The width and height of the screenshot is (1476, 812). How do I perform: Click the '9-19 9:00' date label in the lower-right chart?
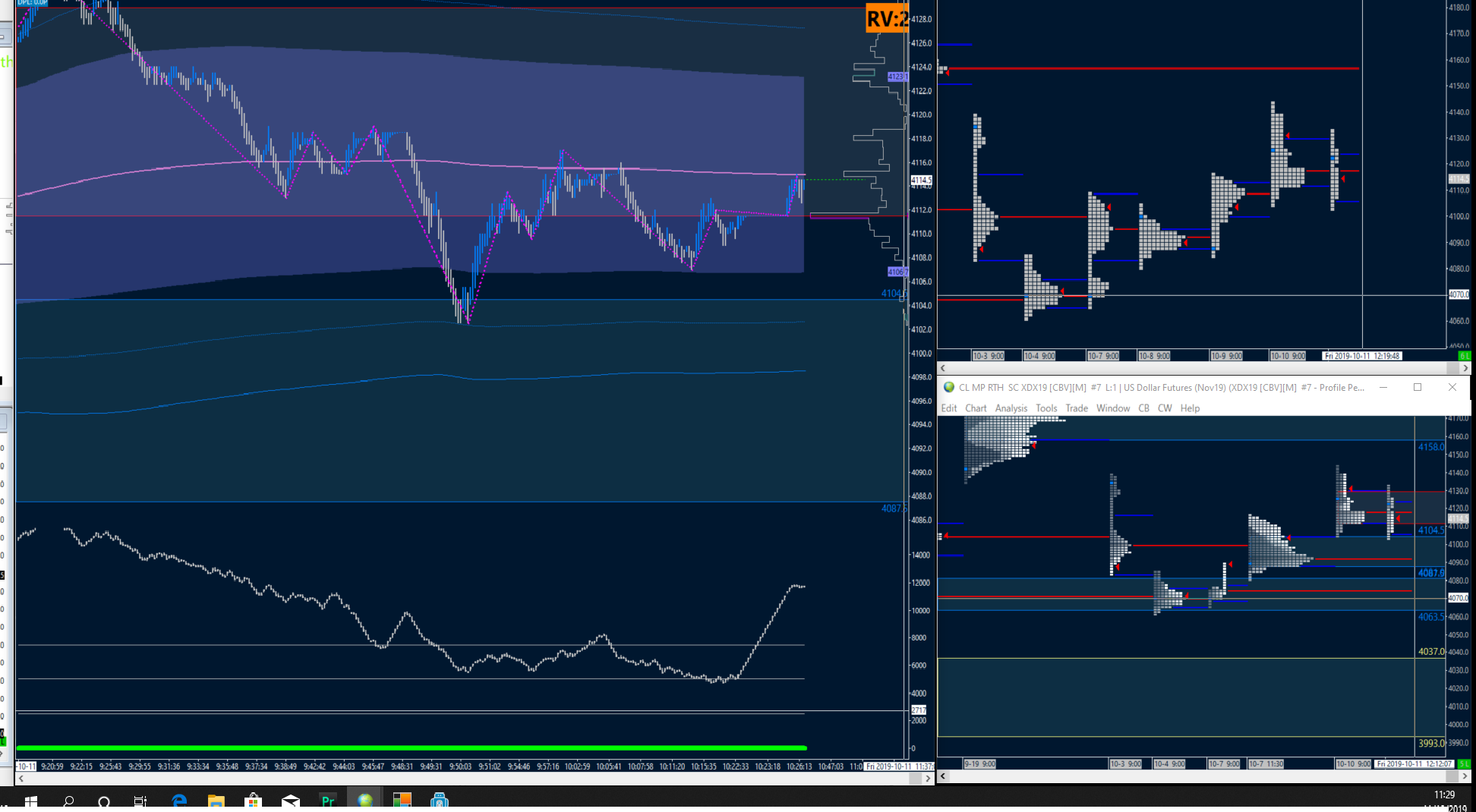[x=979, y=763]
